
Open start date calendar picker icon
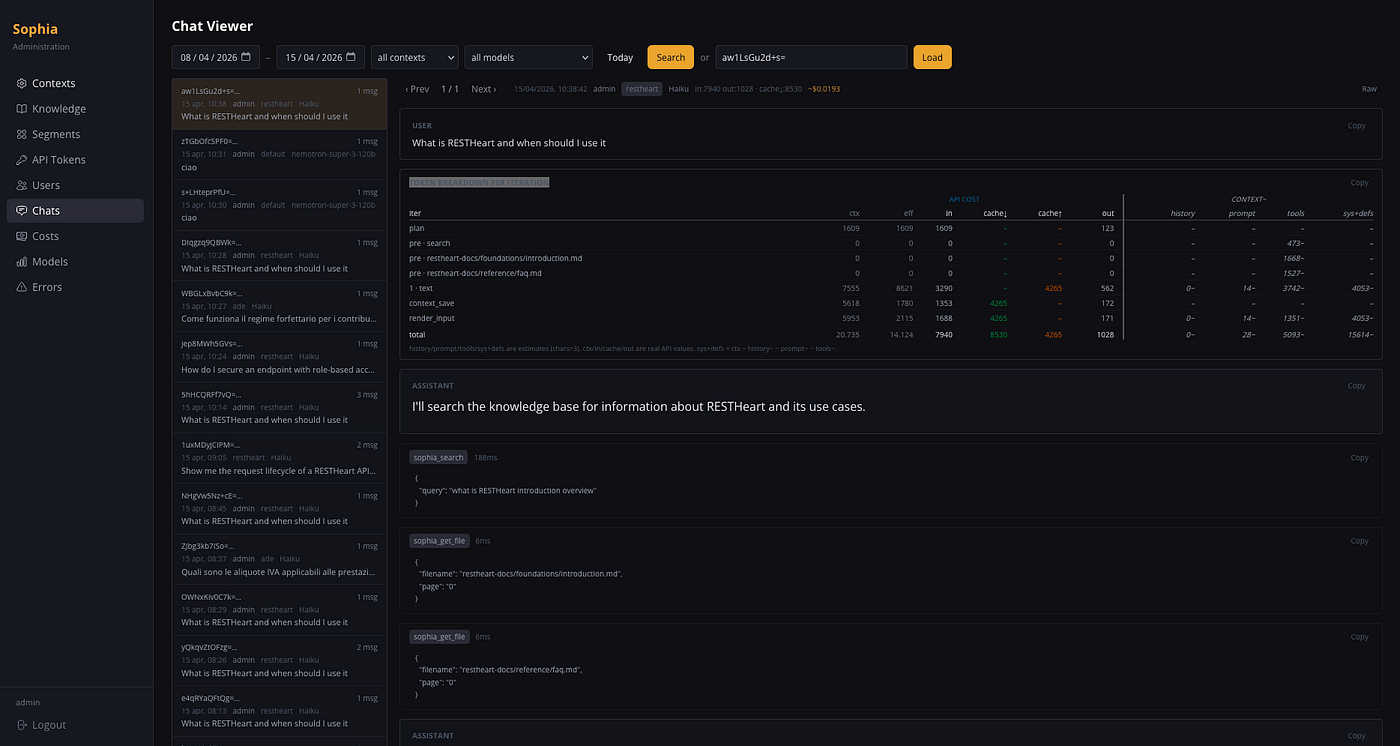246,58
